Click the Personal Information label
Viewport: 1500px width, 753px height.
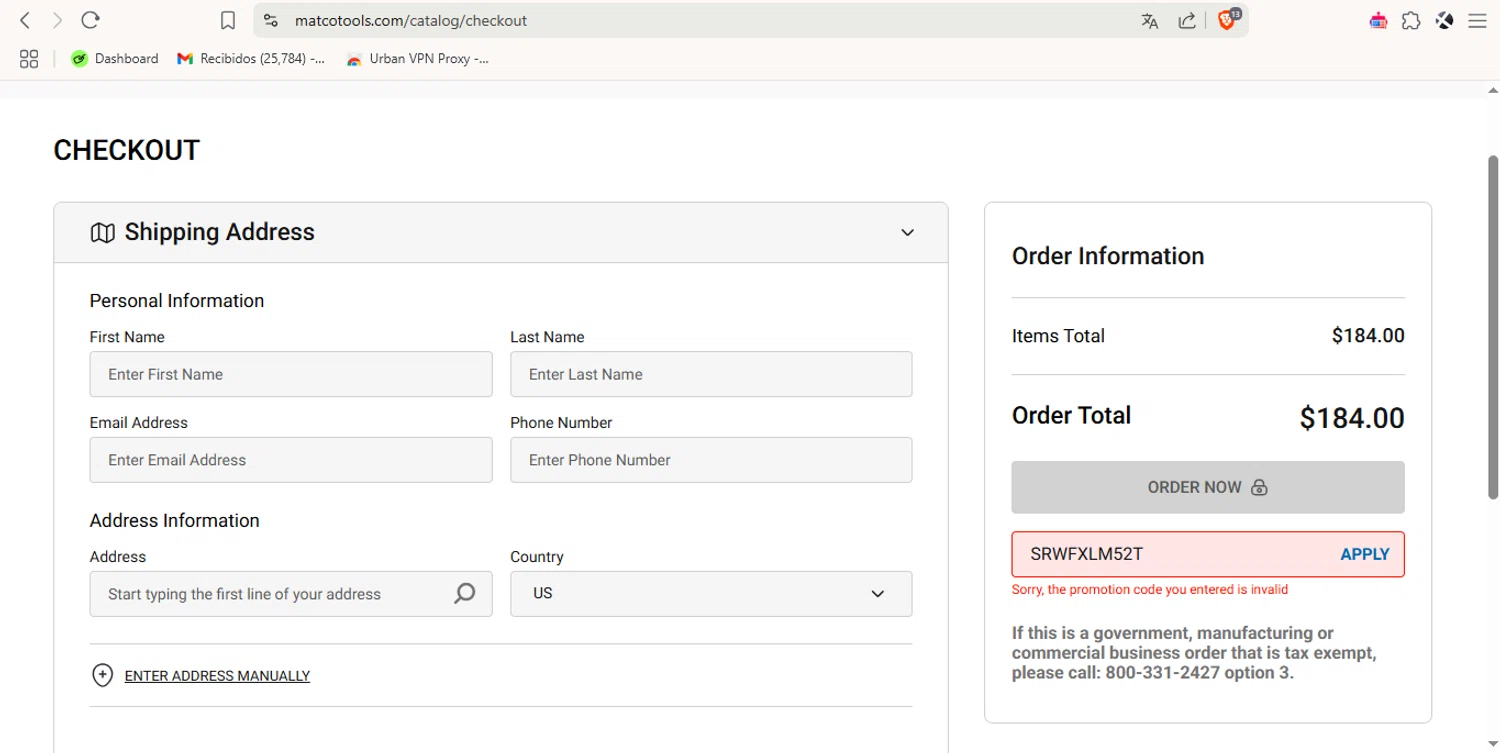(177, 301)
